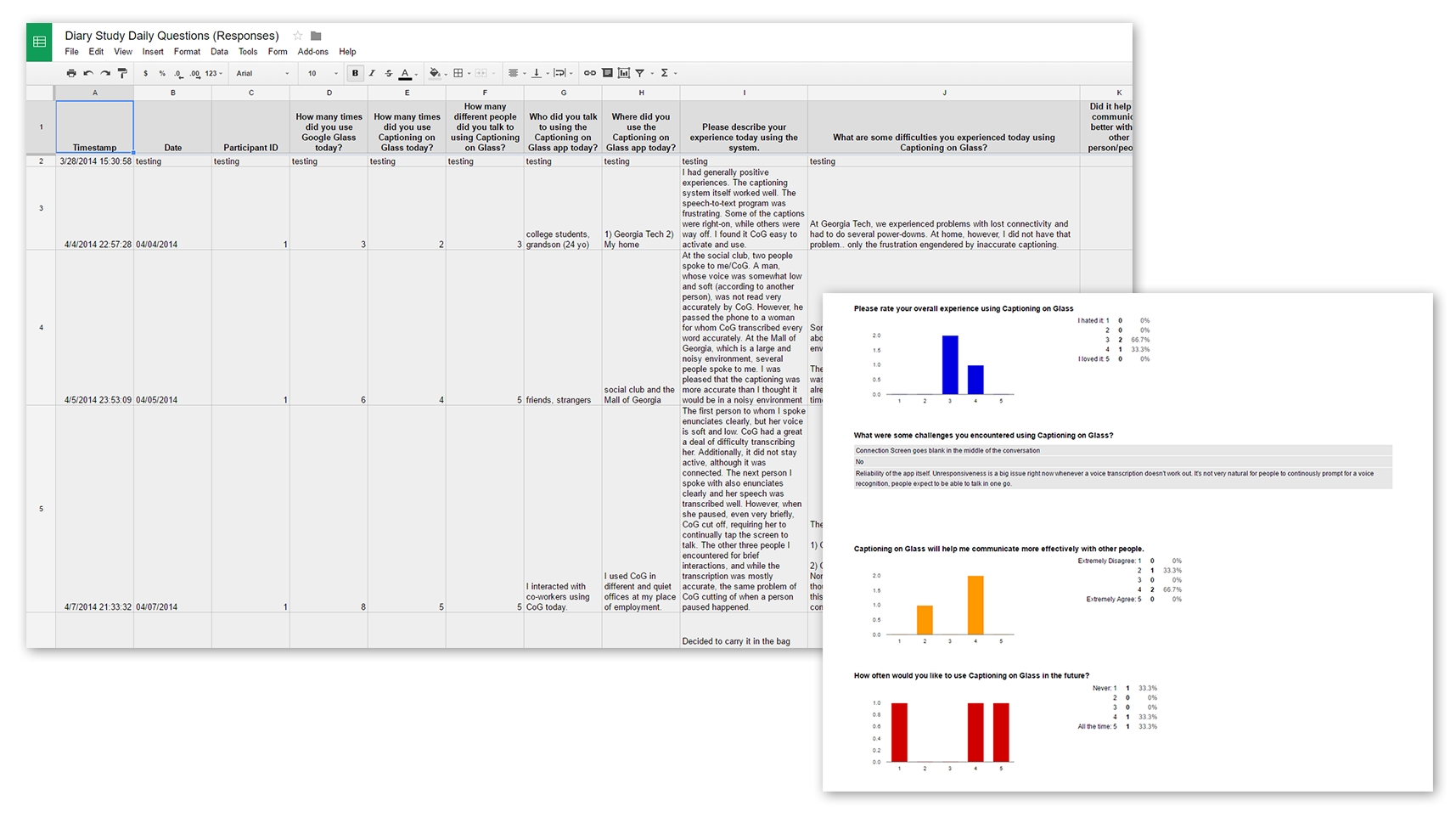Decrease decimal places icon
This screenshot has height=823, width=1456.
tap(178, 73)
